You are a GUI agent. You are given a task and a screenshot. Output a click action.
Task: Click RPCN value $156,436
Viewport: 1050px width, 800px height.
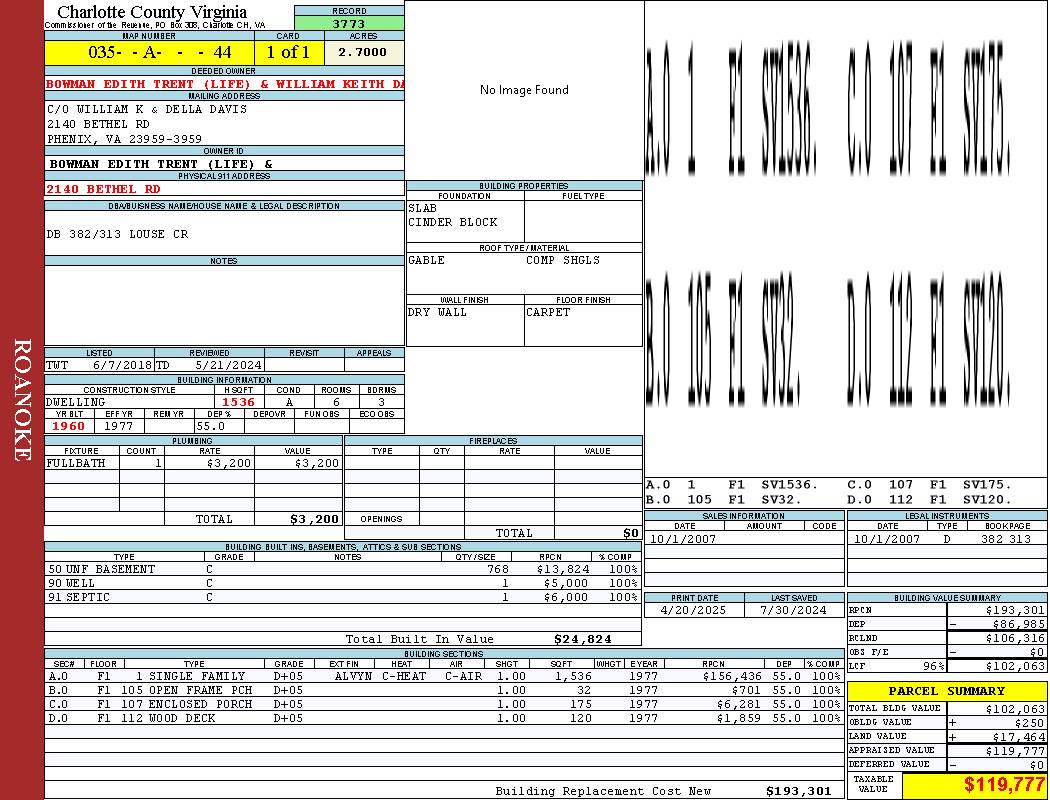[x=732, y=677]
